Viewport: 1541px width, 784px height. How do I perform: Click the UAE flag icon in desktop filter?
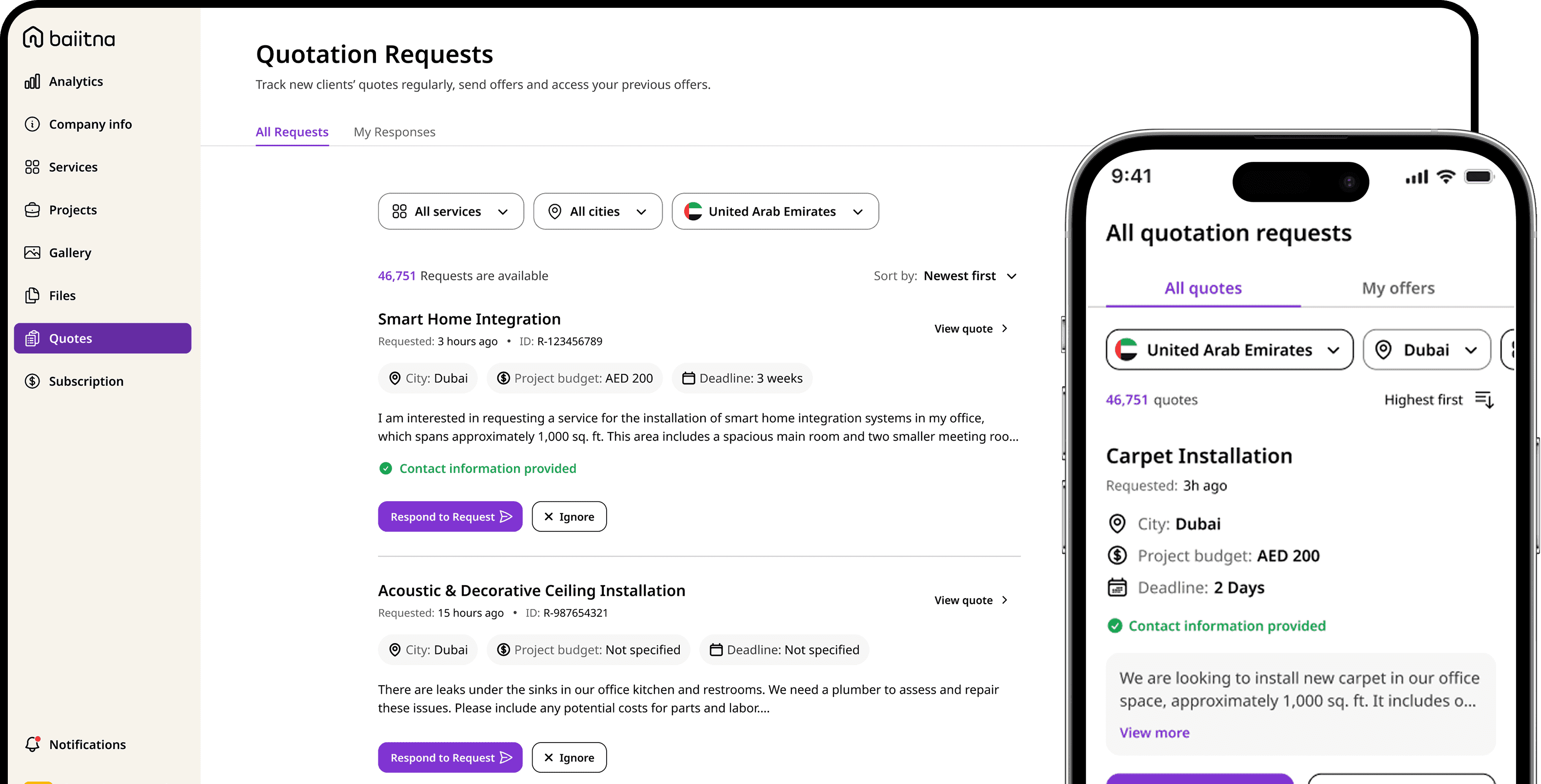(x=693, y=211)
